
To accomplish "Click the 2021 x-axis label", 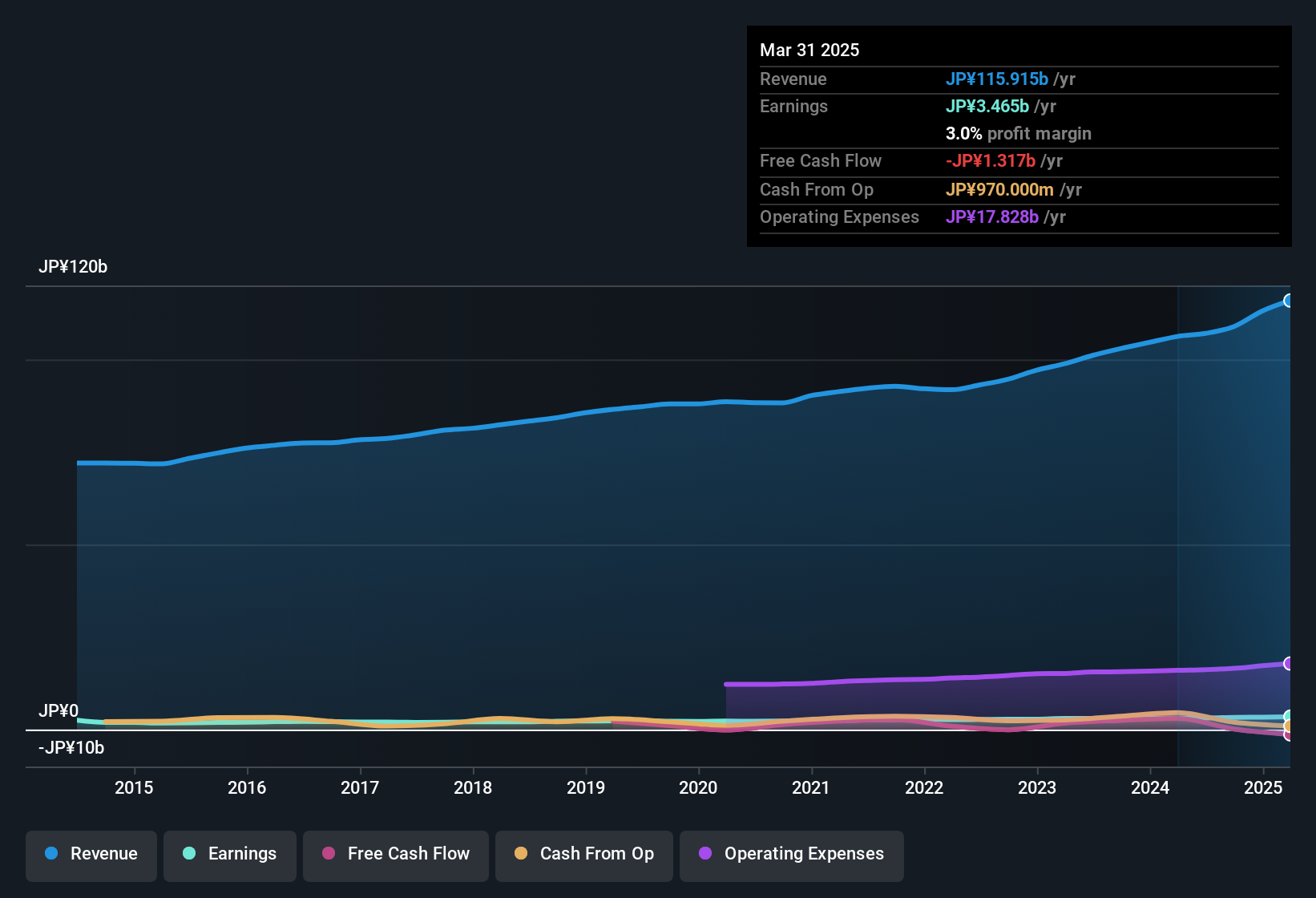I will pyautogui.click(x=811, y=787).
